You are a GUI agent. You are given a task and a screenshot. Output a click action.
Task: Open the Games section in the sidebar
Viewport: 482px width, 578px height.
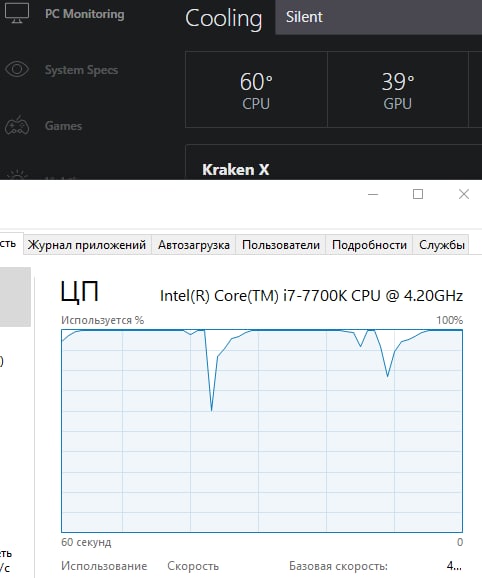[63, 126]
